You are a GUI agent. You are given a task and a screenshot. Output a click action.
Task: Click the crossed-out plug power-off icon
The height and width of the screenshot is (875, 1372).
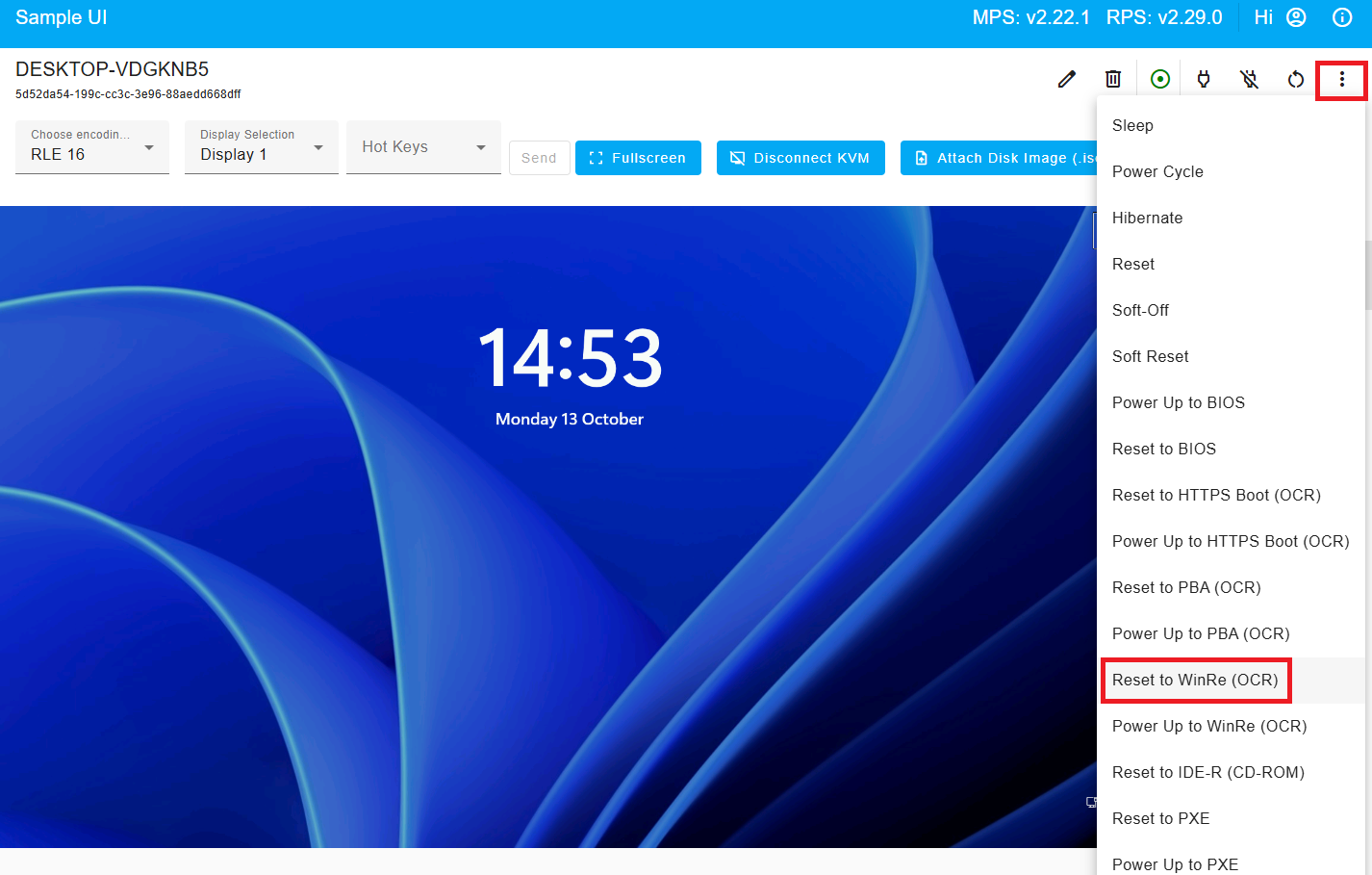1249,79
